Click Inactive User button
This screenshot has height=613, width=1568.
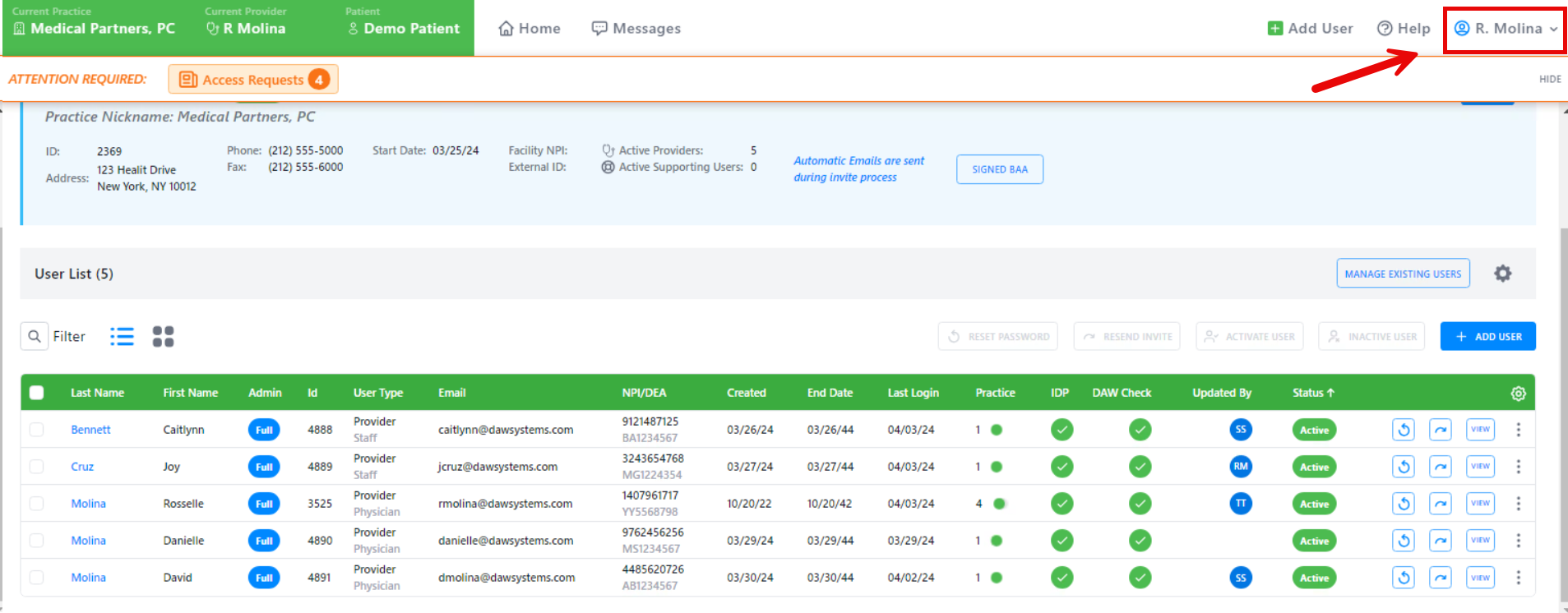point(1371,336)
